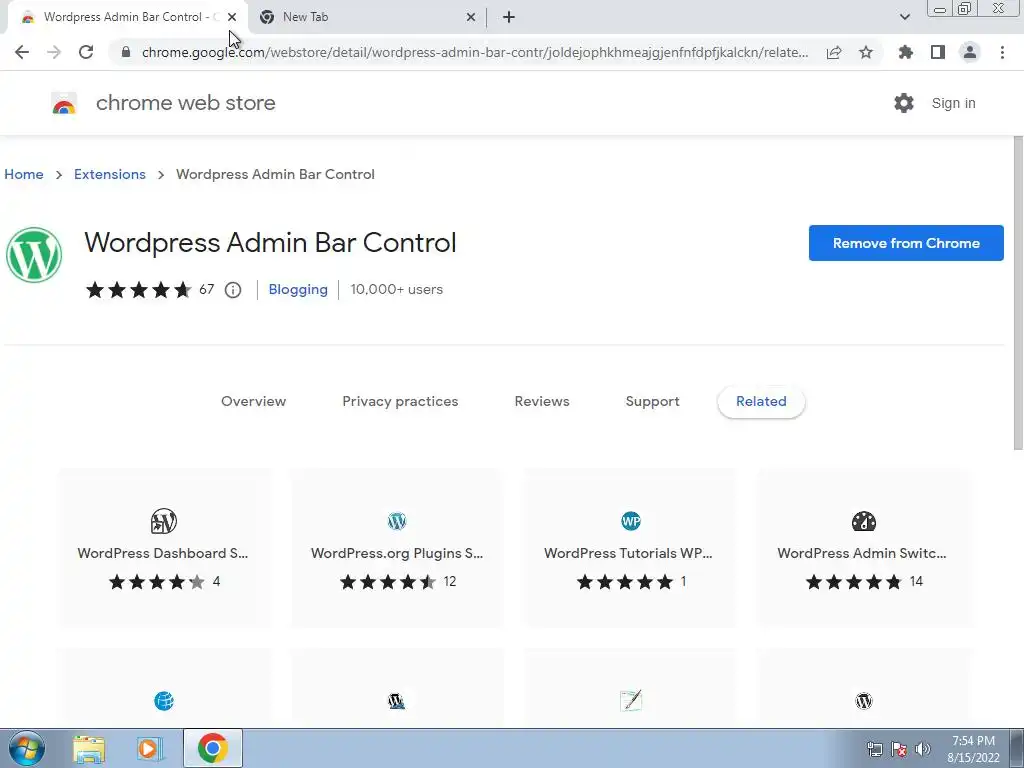Go to Home breadcrumb link
Viewport: 1024px width, 768px height.
(24, 174)
